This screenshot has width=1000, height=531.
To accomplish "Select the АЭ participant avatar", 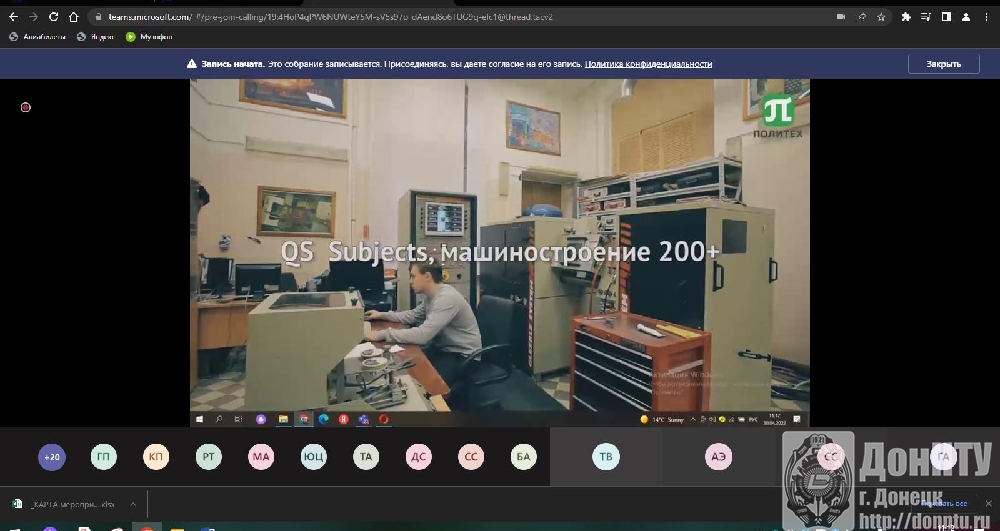I will (x=718, y=457).
